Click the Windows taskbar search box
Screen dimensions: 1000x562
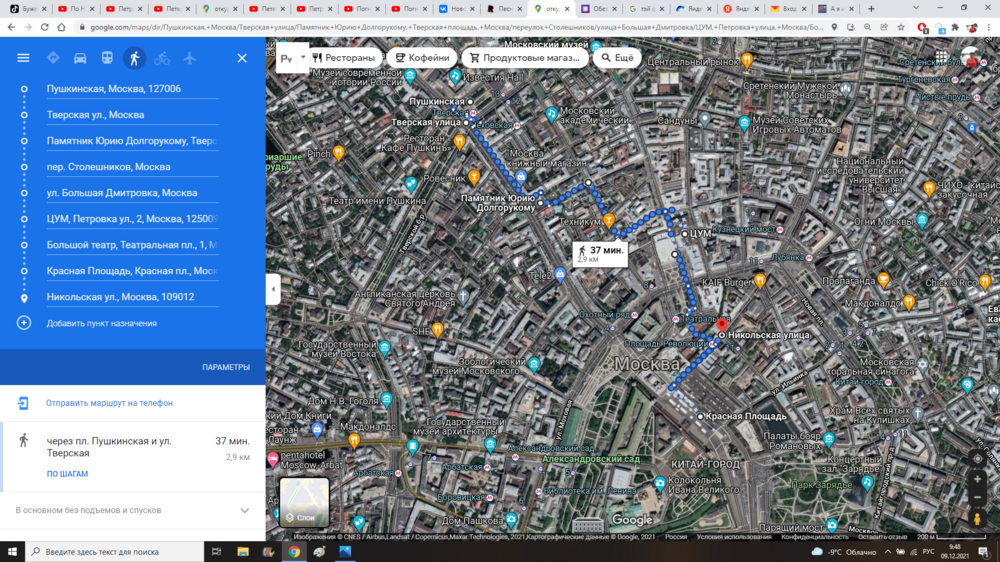point(115,552)
